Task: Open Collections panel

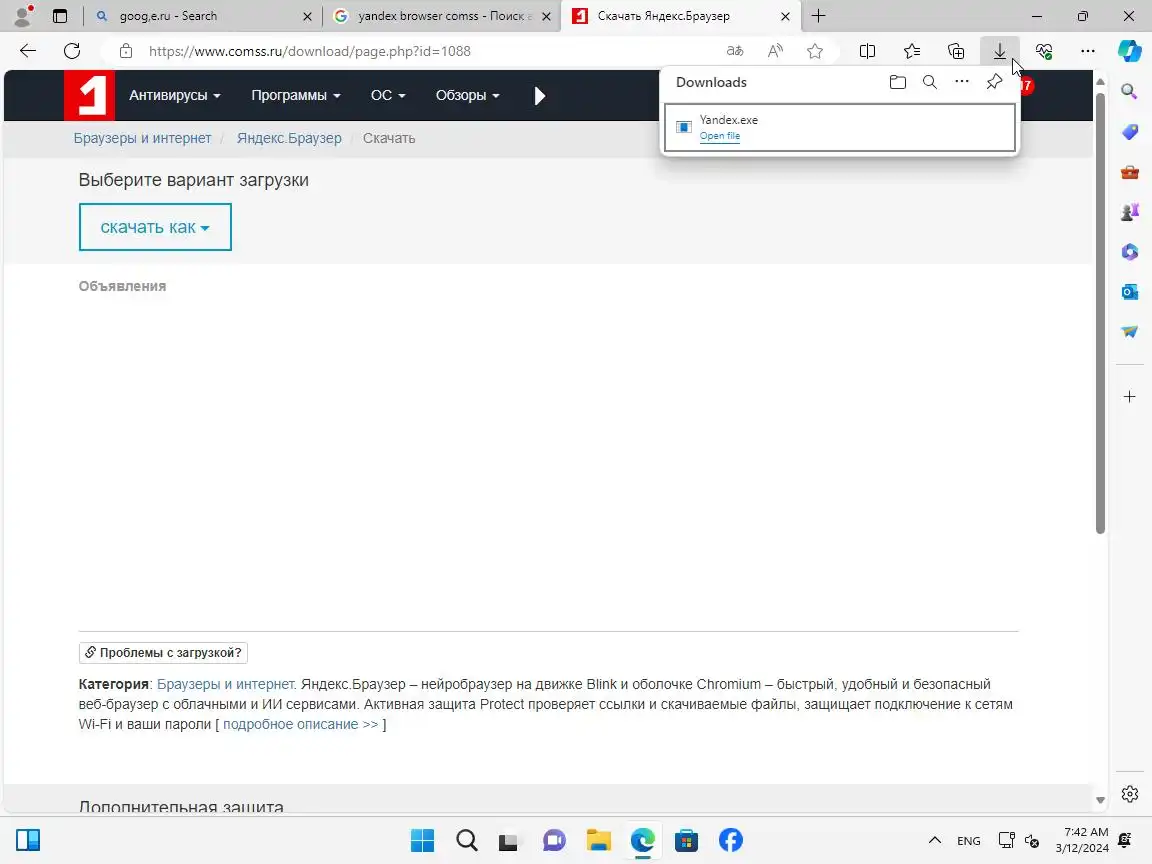Action: (956, 51)
